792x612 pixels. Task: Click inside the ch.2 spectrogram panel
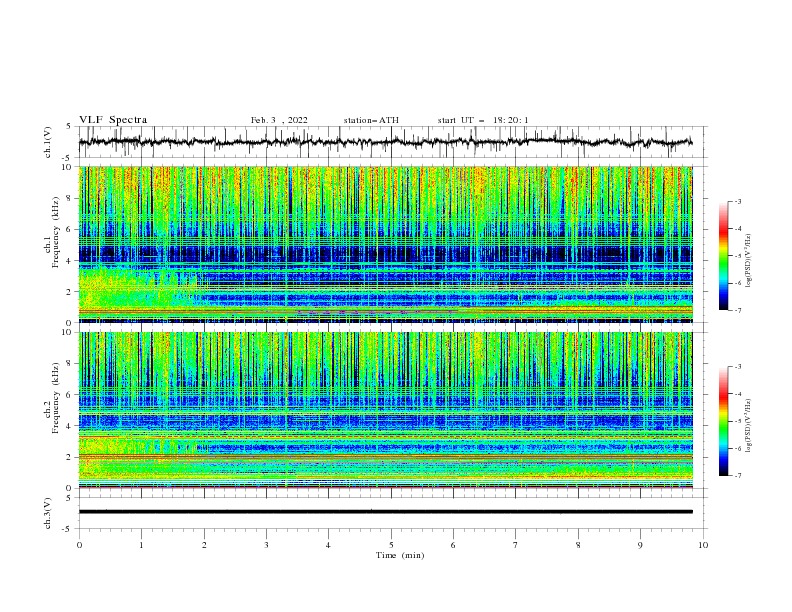tap(385, 410)
